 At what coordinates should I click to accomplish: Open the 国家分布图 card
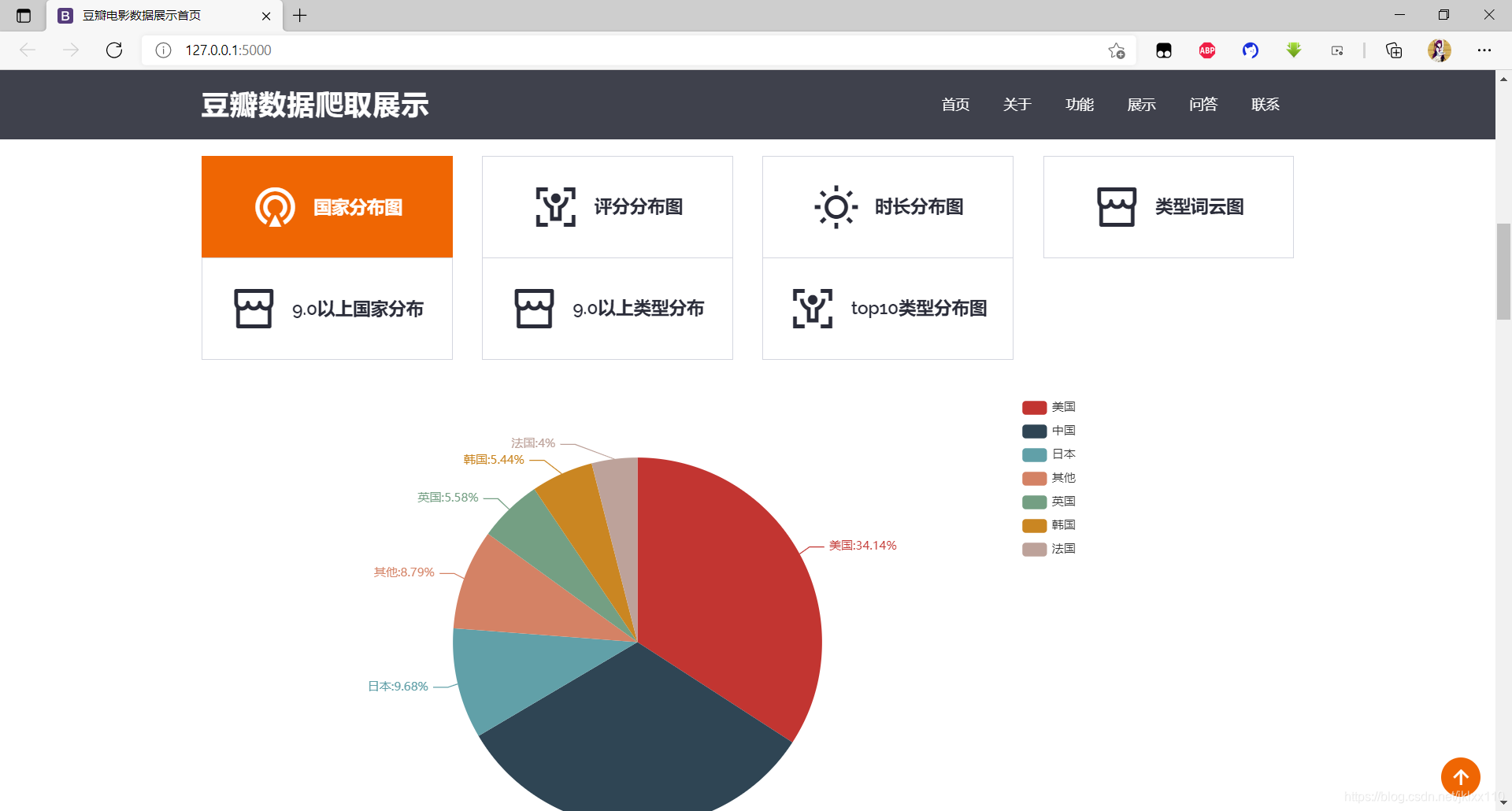tap(327, 207)
